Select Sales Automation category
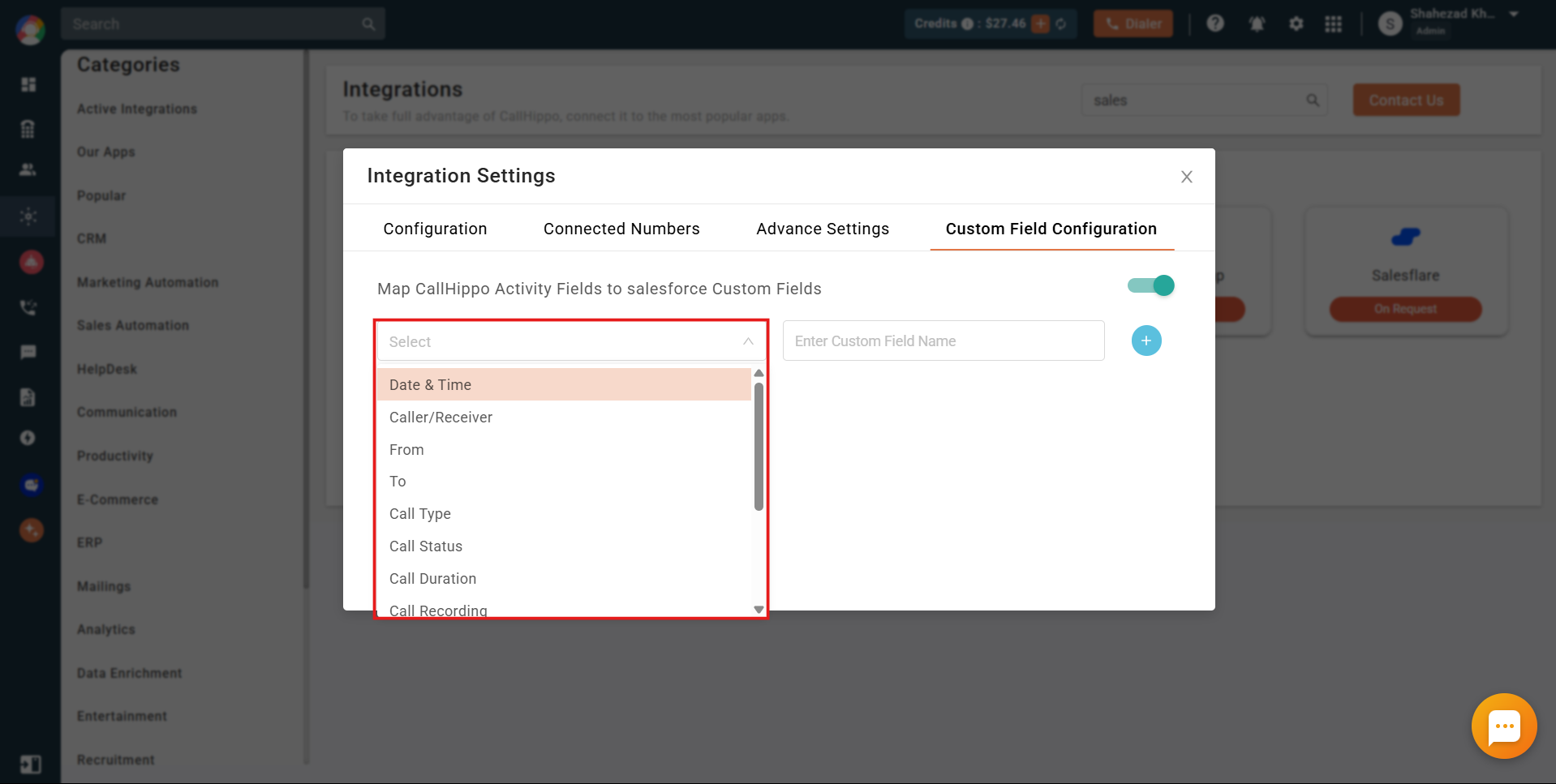 (133, 325)
